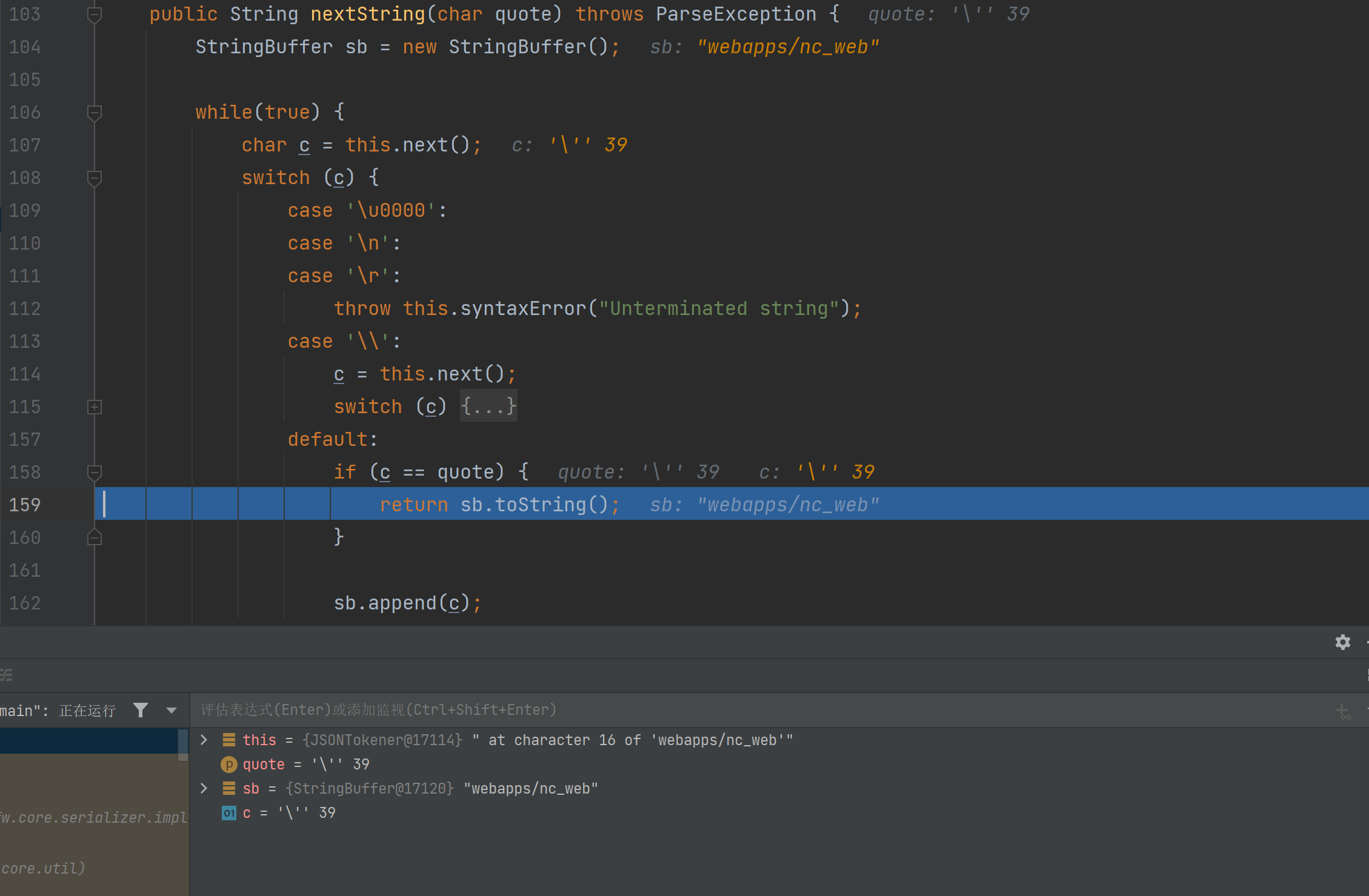The height and width of the screenshot is (896, 1369).
Task: Collapse the while(true) loop fold marker
Action: point(94,113)
